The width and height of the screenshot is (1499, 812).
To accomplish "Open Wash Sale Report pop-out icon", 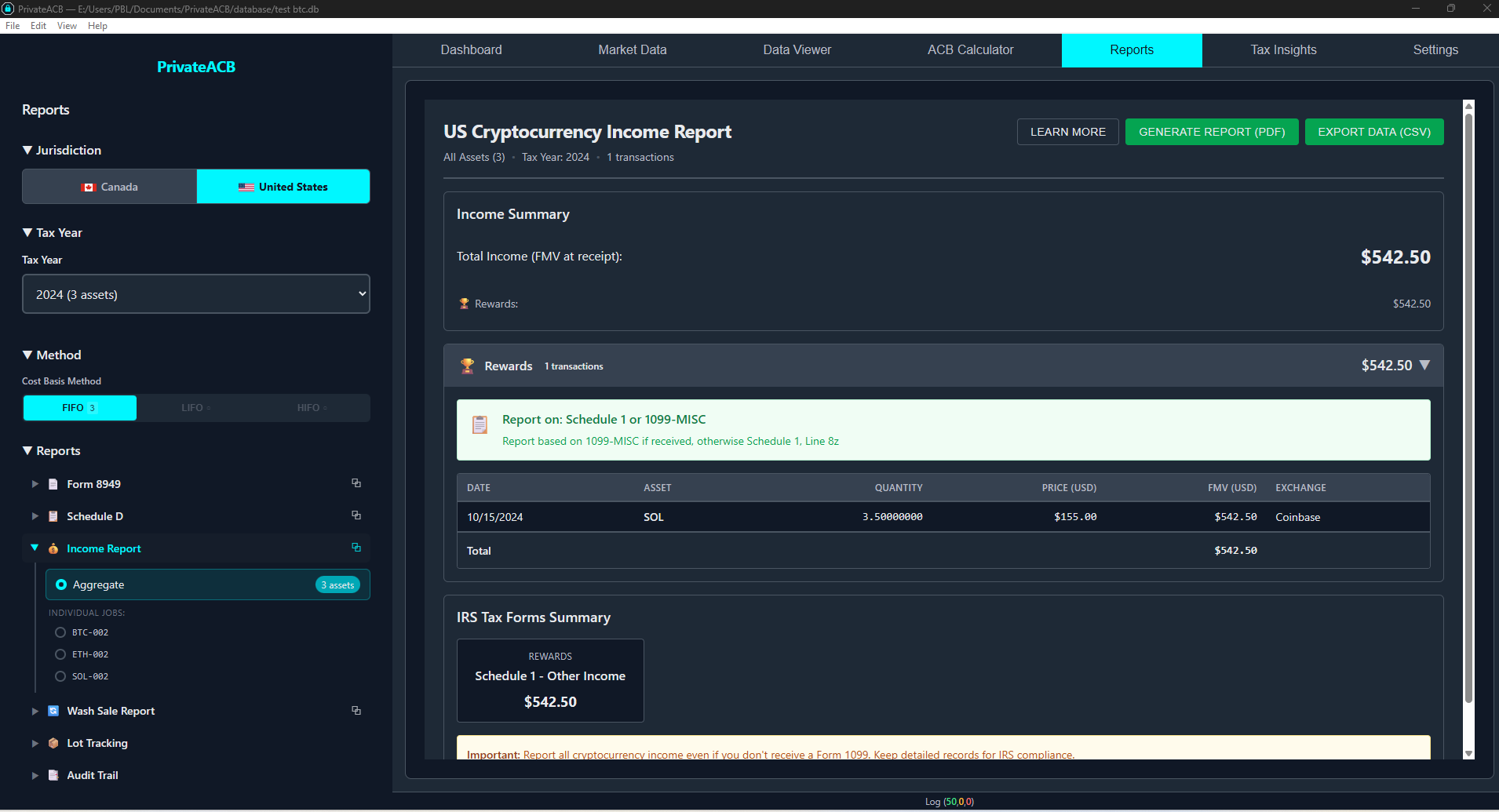I will coord(356,710).
